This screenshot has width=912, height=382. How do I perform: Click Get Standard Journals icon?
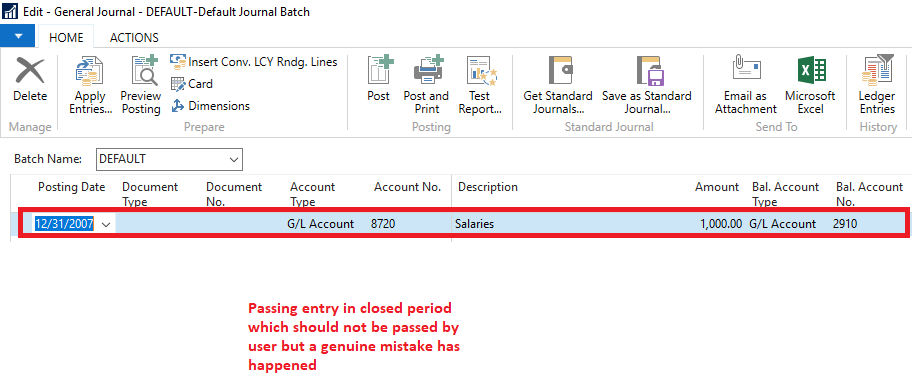click(x=558, y=72)
